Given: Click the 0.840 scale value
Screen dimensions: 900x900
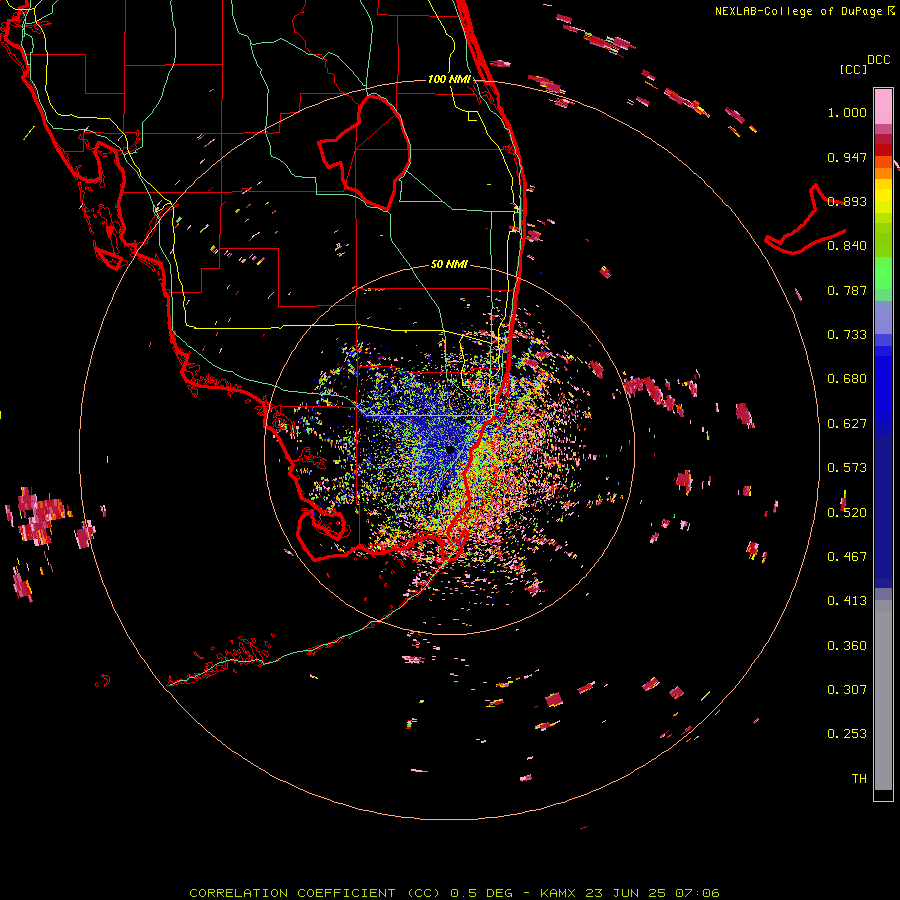Looking at the screenshot, I should pos(847,246).
